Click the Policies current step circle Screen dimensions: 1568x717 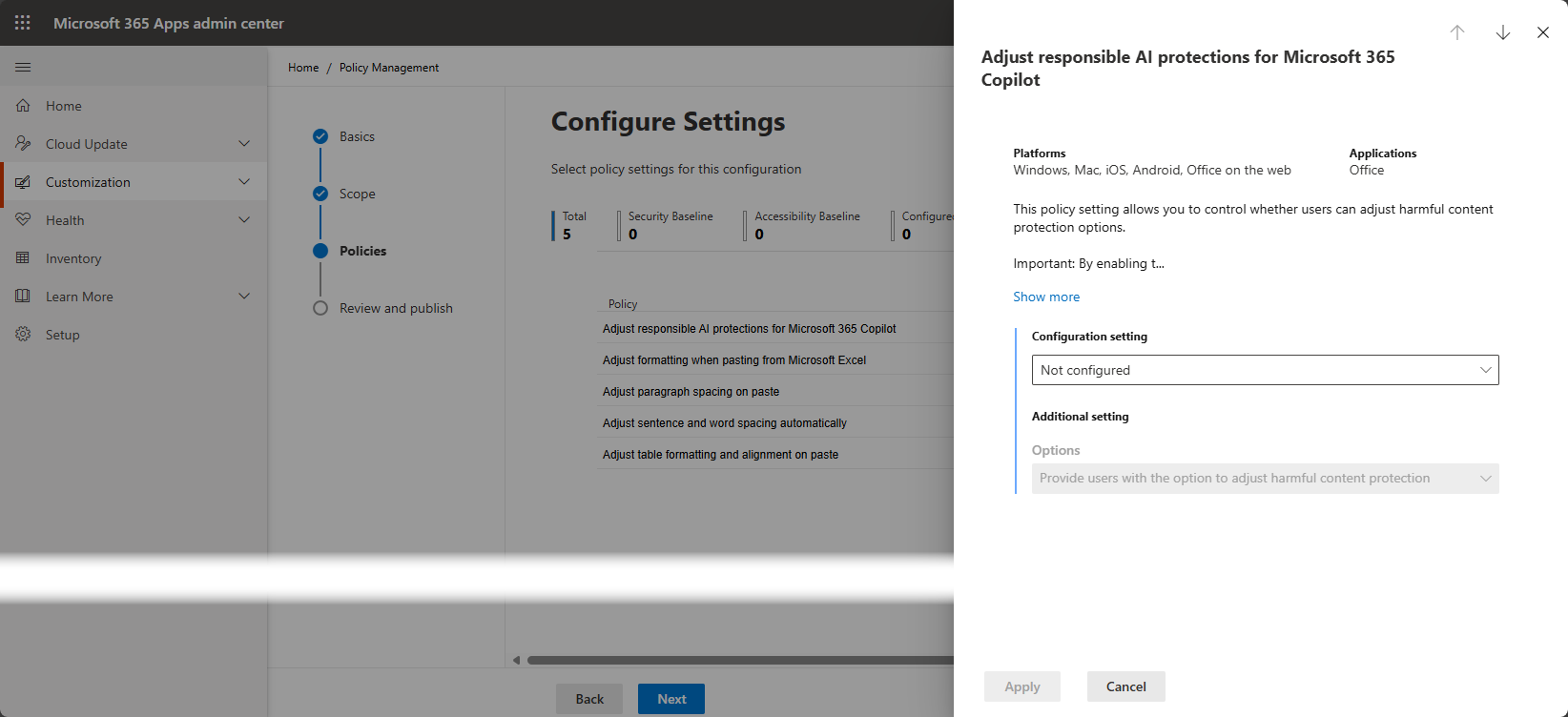point(320,251)
